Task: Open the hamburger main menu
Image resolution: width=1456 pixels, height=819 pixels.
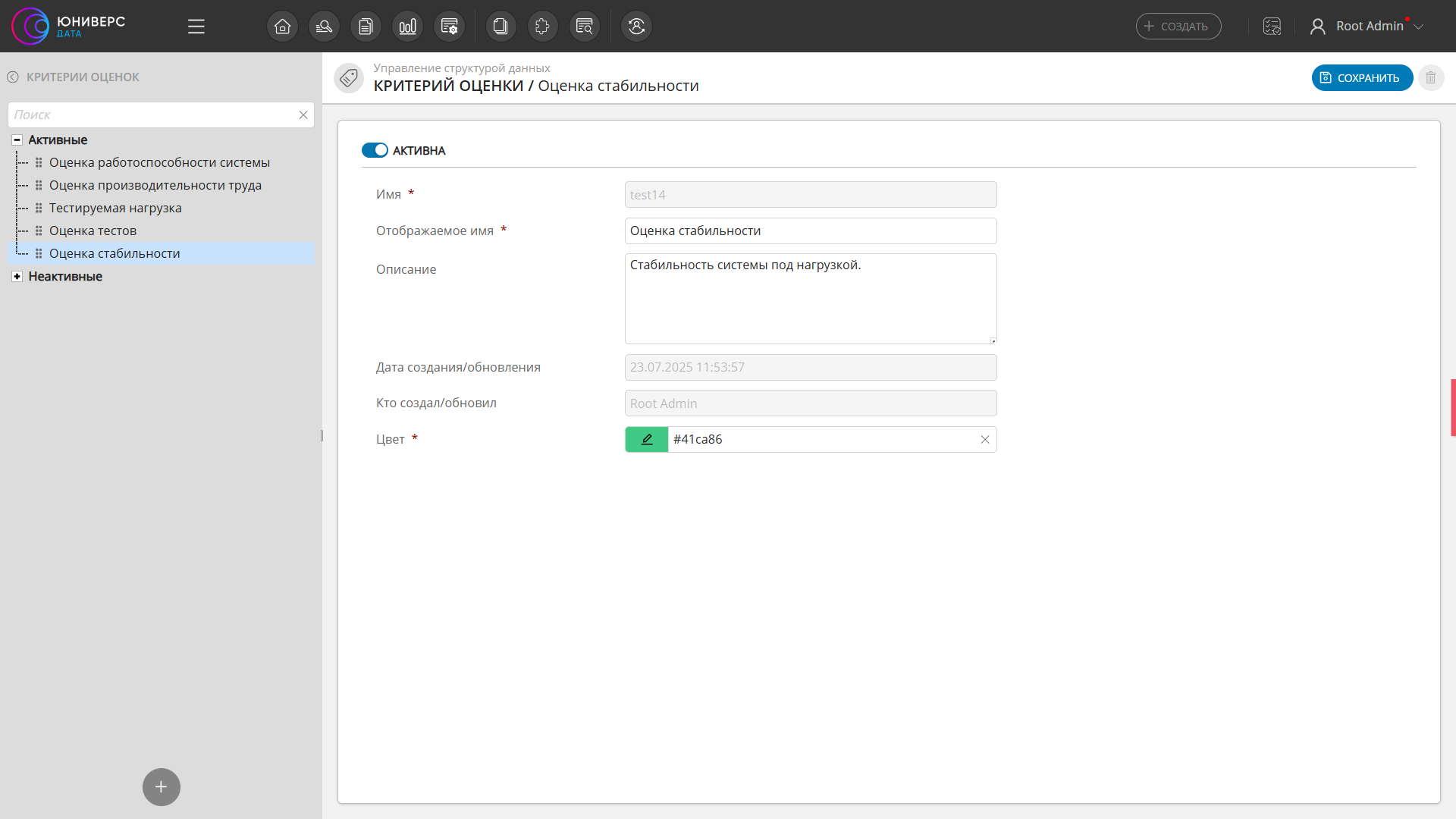Action: point(196,27)
